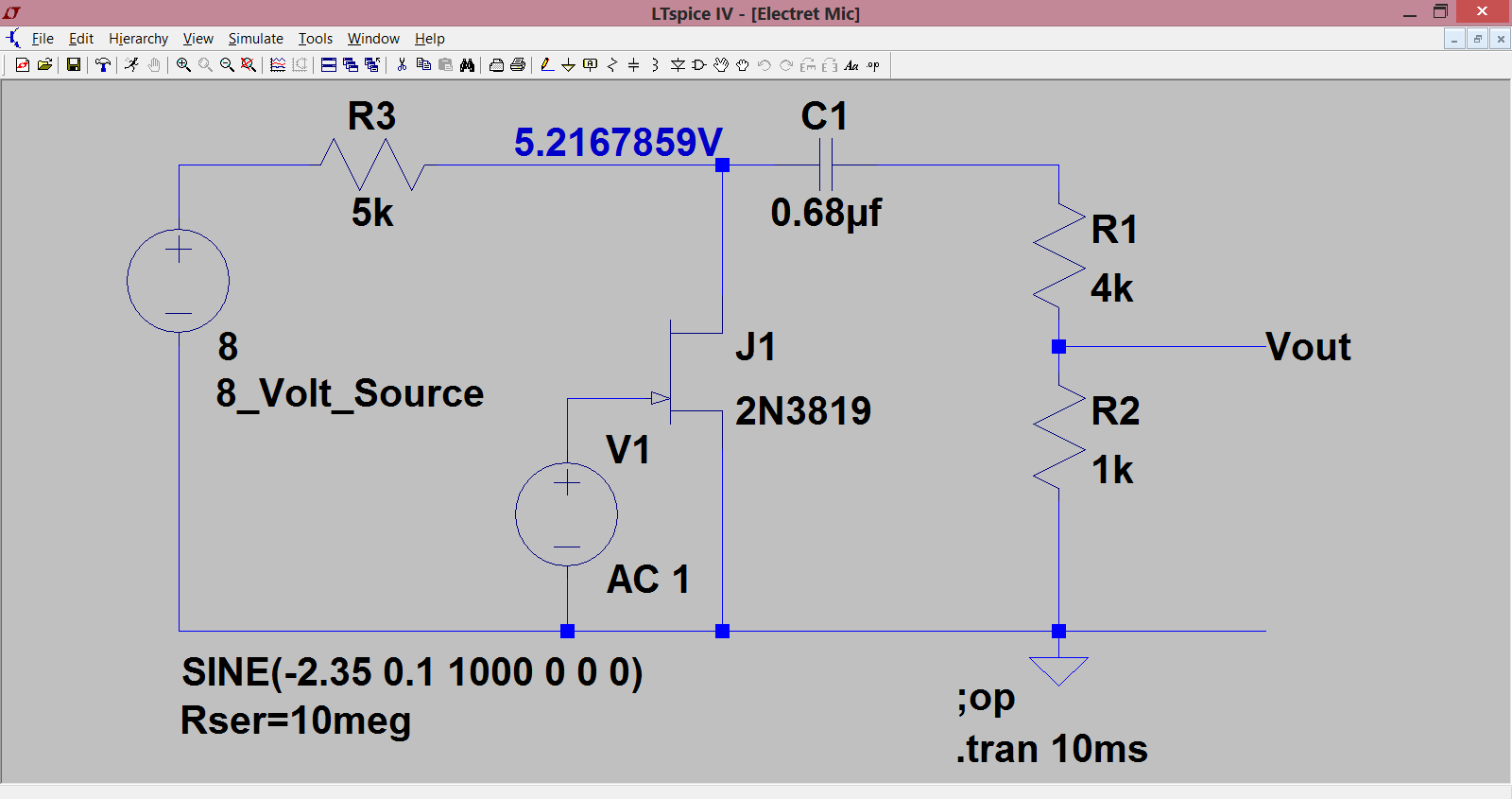This screenshot has width=1512, height=799.
Task: Click the R1 resistor symbol
Action: tap(1058, 255)
